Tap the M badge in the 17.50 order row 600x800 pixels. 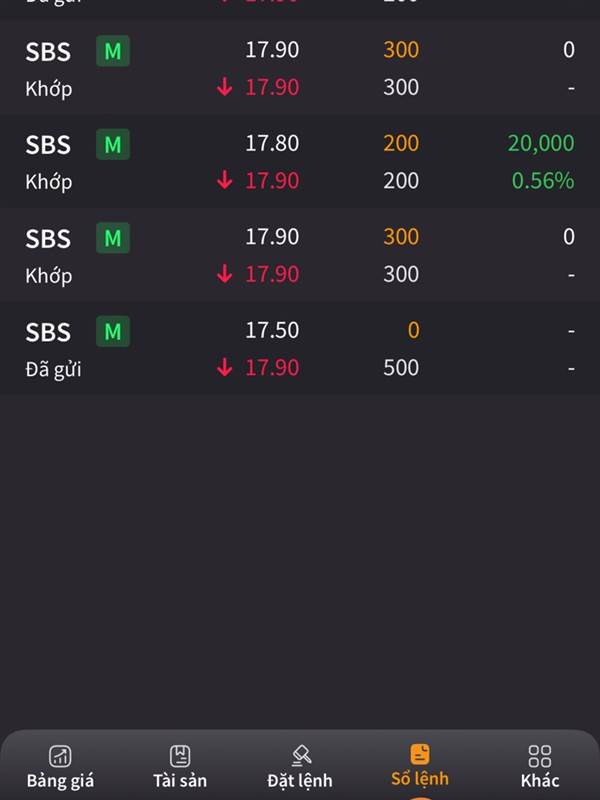tap(113, 332)
